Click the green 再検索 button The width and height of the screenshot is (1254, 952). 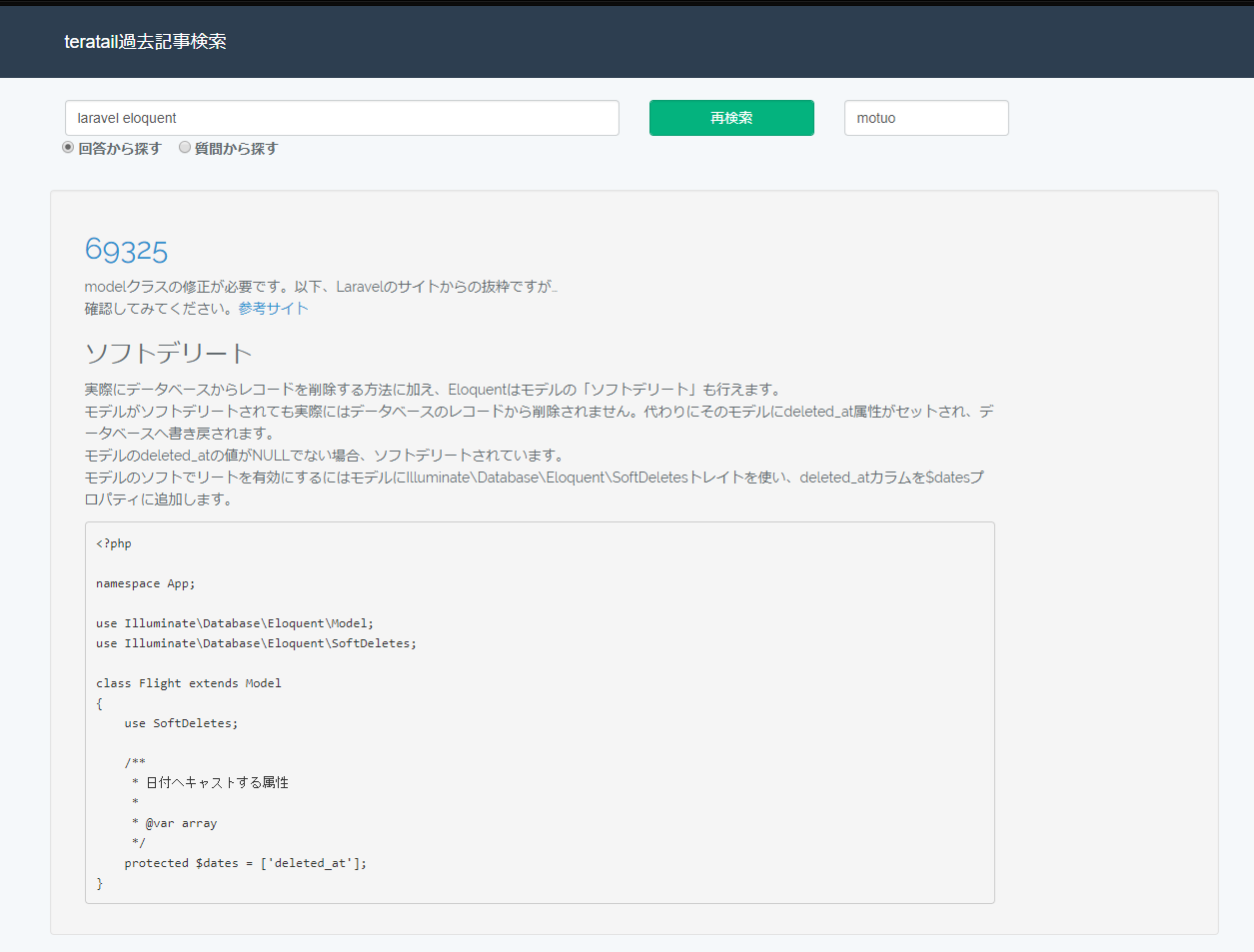point(731,118)
